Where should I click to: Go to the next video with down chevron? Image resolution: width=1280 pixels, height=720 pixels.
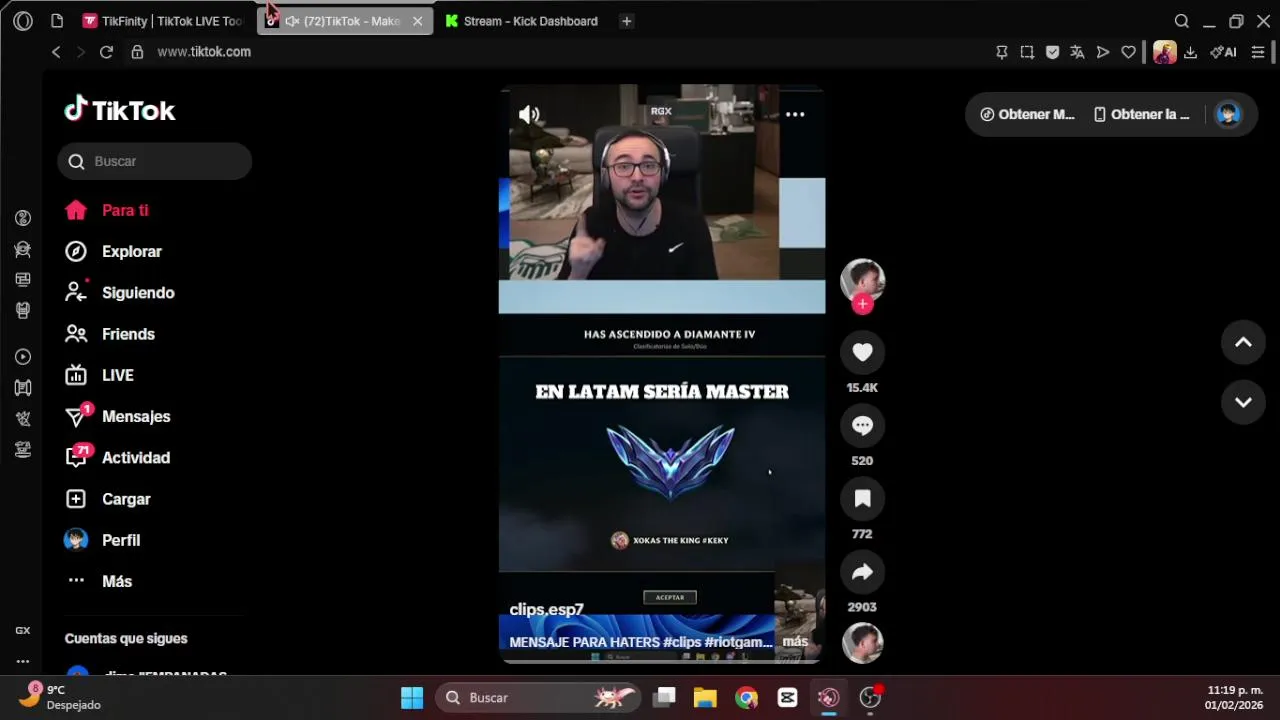coord(1243,402)
